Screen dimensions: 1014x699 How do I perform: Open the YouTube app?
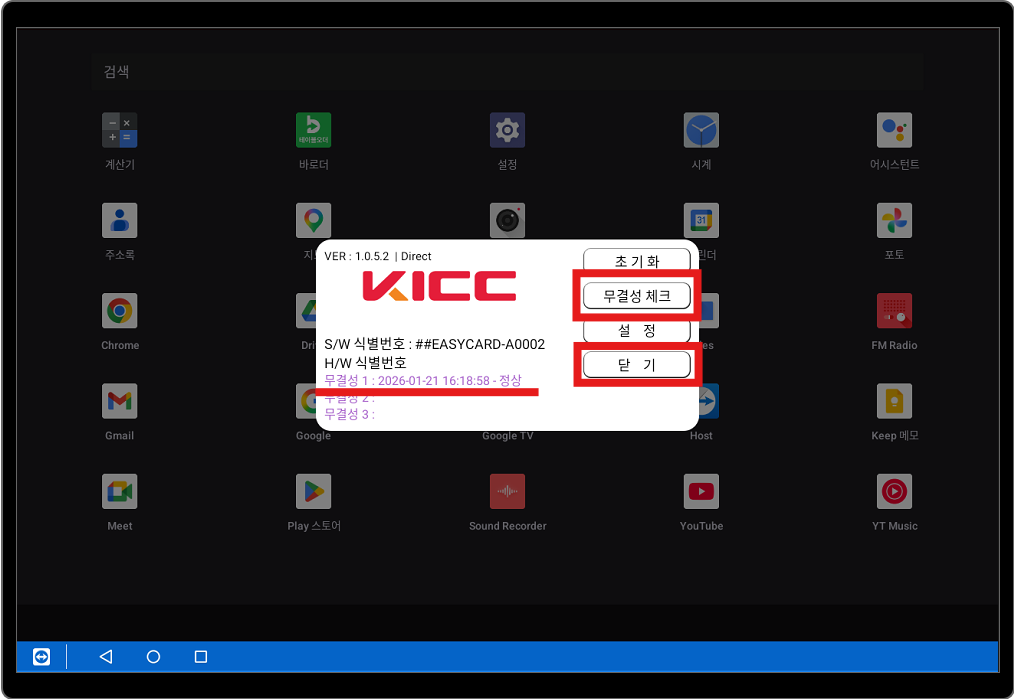point(701,492)
